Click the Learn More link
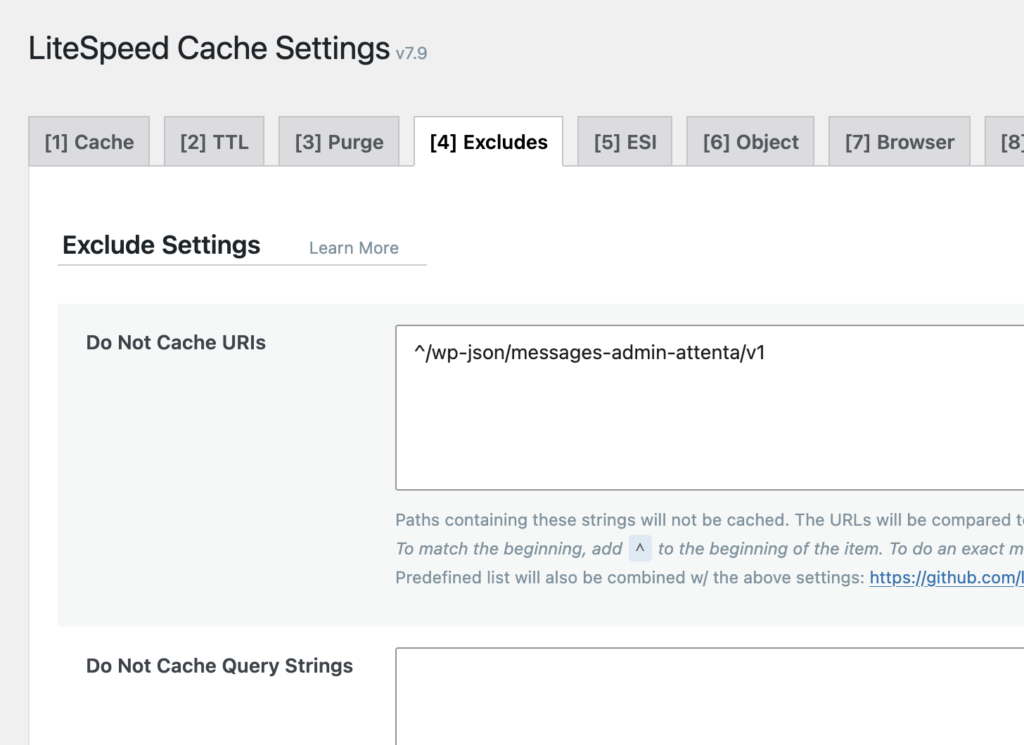 coord(353,248)
